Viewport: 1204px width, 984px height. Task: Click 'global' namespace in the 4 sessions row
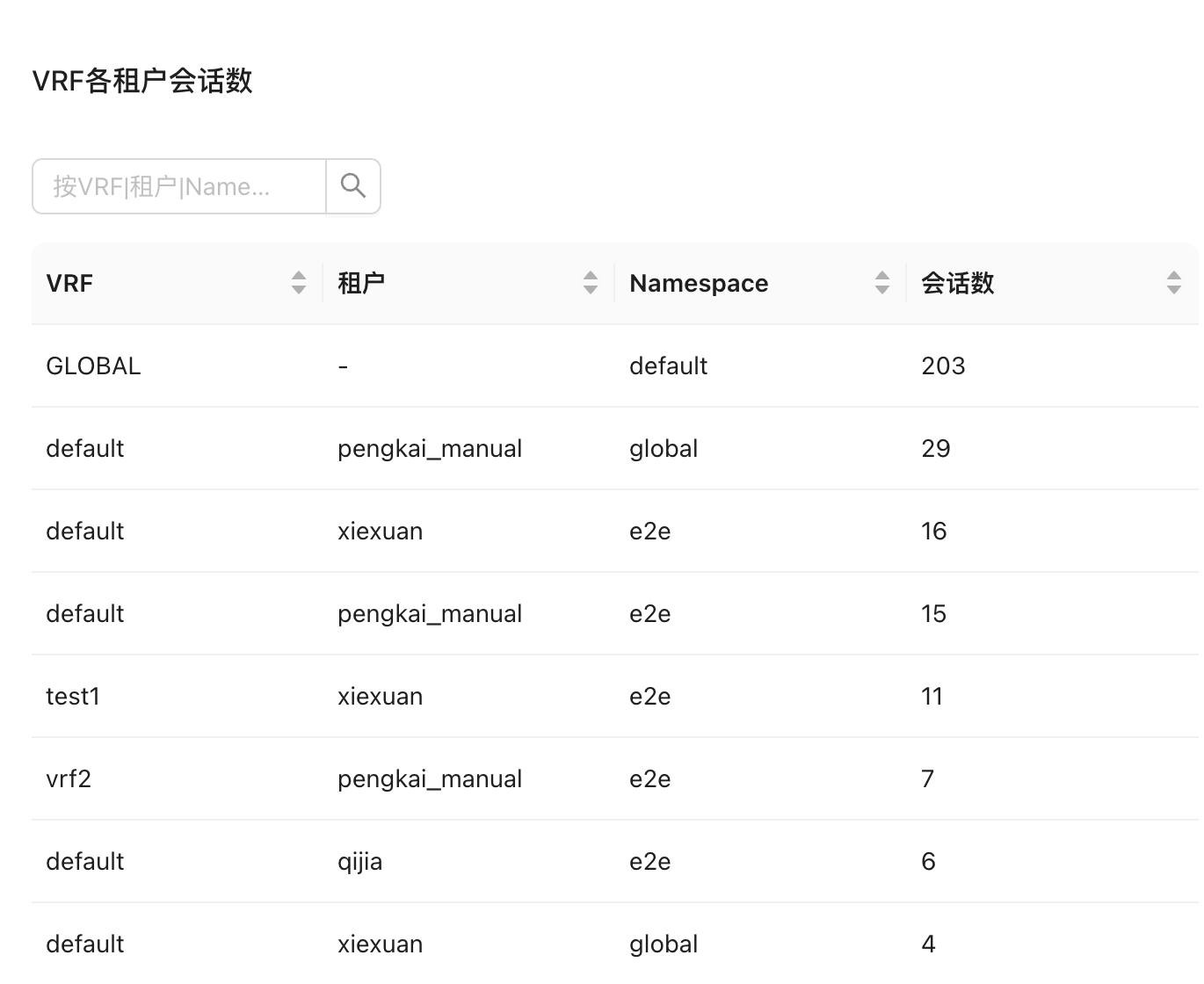point(664,944)
